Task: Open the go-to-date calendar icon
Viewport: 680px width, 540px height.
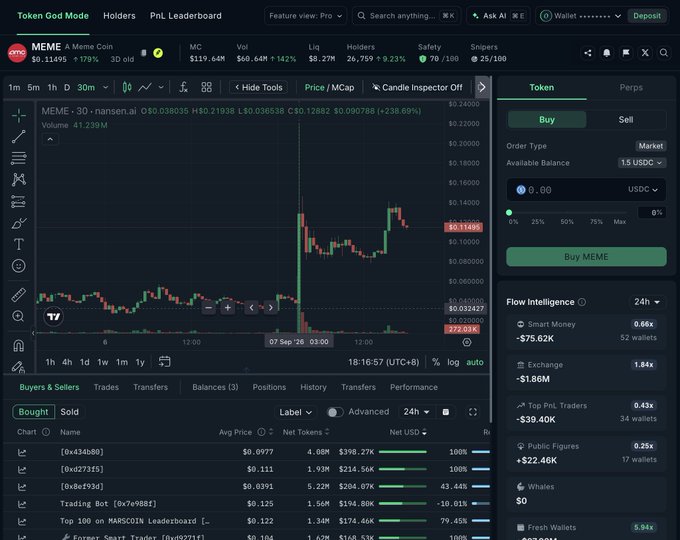Action: pos(164,362)
